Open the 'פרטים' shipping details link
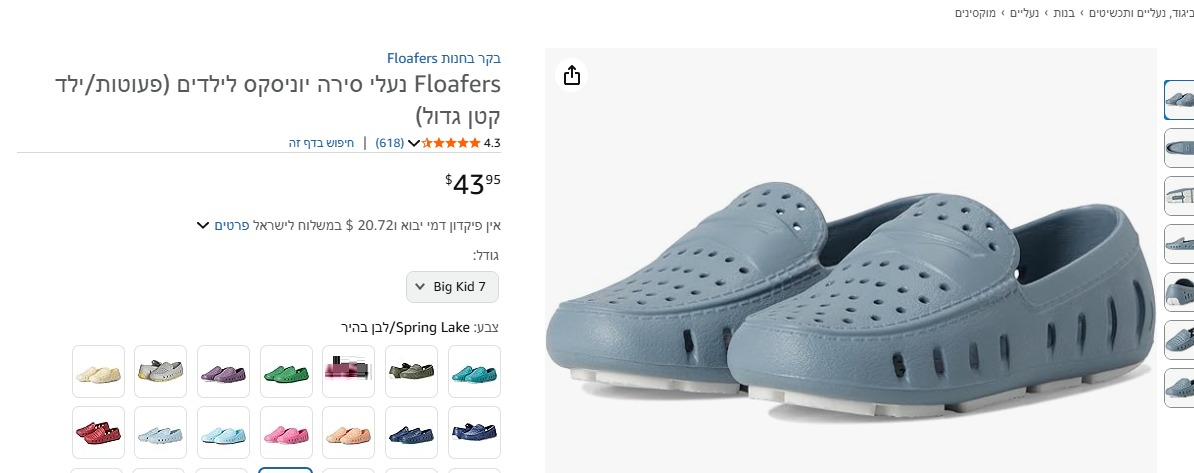The width and height of the screenshot is (1194, 473). 232,225
